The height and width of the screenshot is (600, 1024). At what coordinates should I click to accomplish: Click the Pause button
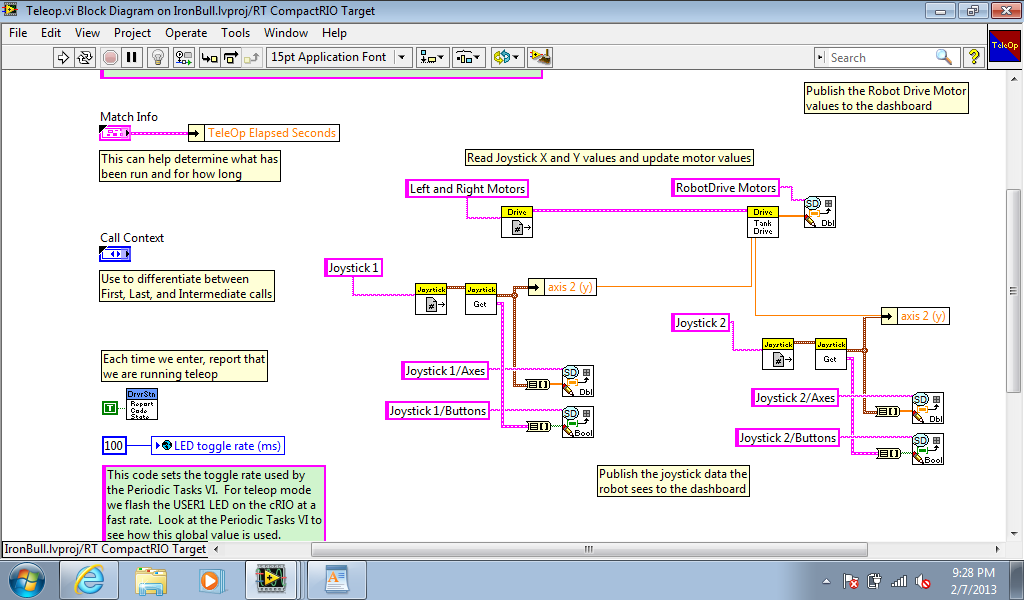click(x=131, y=57)
